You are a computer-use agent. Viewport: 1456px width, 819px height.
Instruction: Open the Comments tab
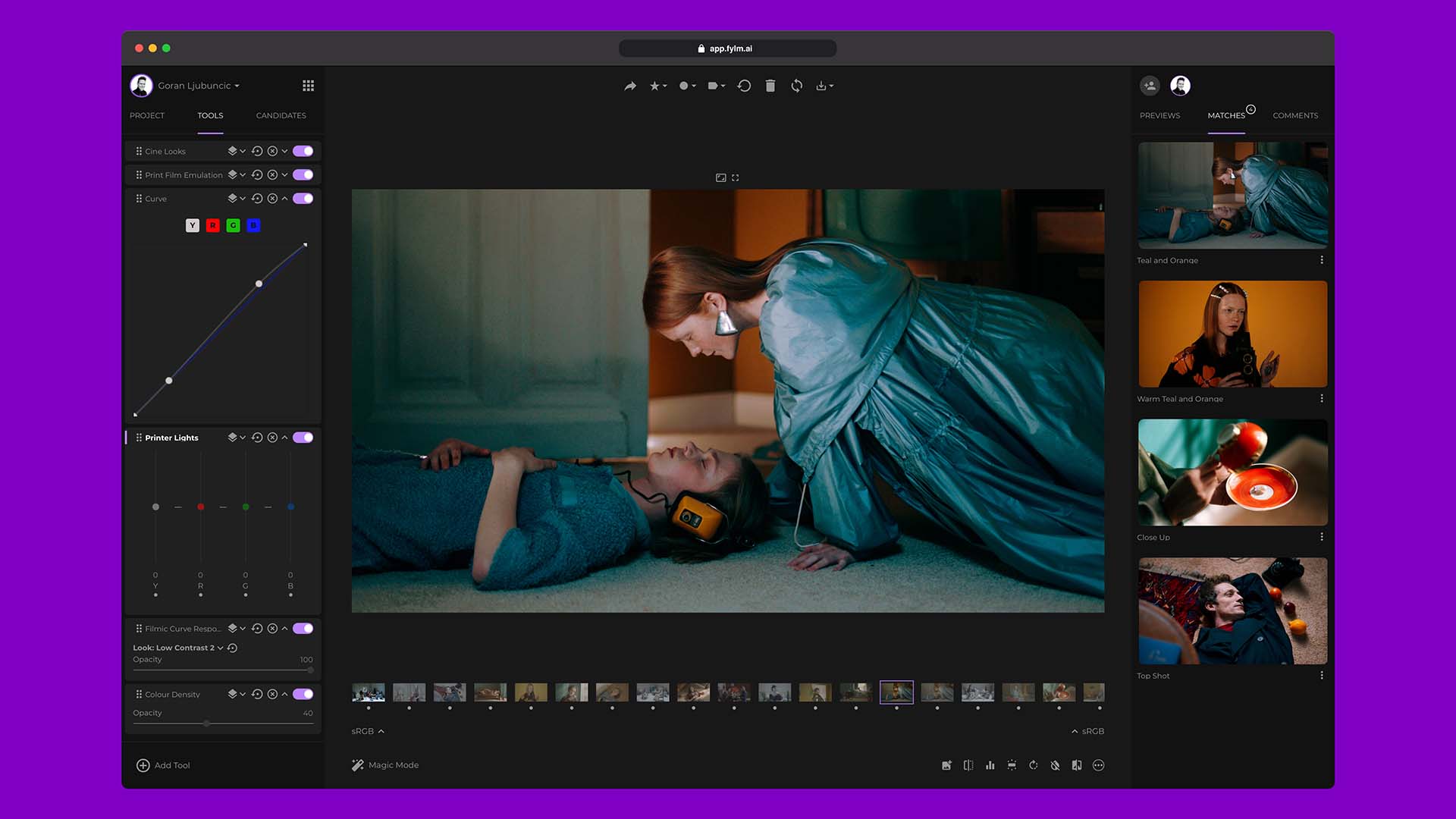pos(1294,115)
